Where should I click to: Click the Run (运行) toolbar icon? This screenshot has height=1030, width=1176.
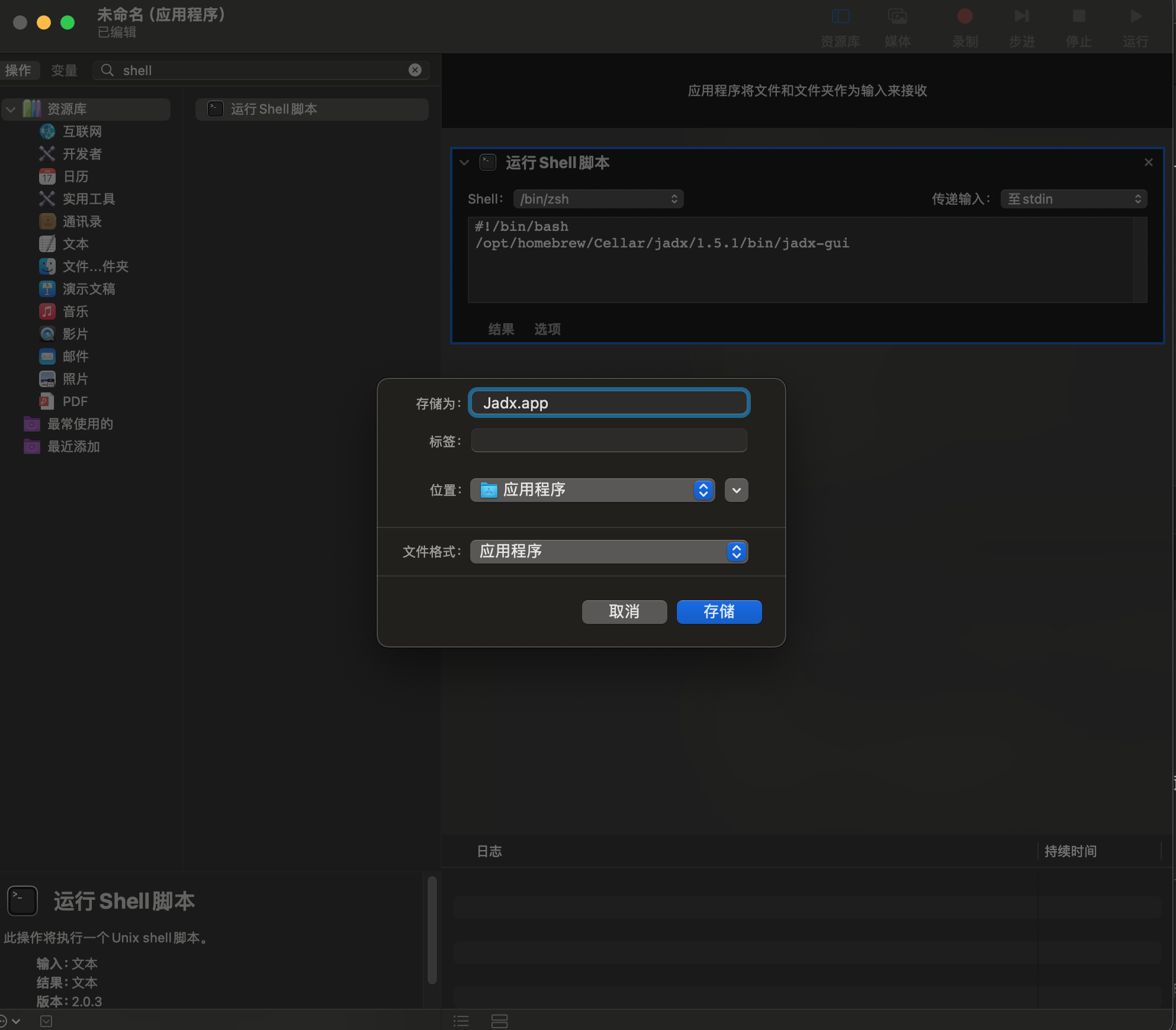[1135, 17]
